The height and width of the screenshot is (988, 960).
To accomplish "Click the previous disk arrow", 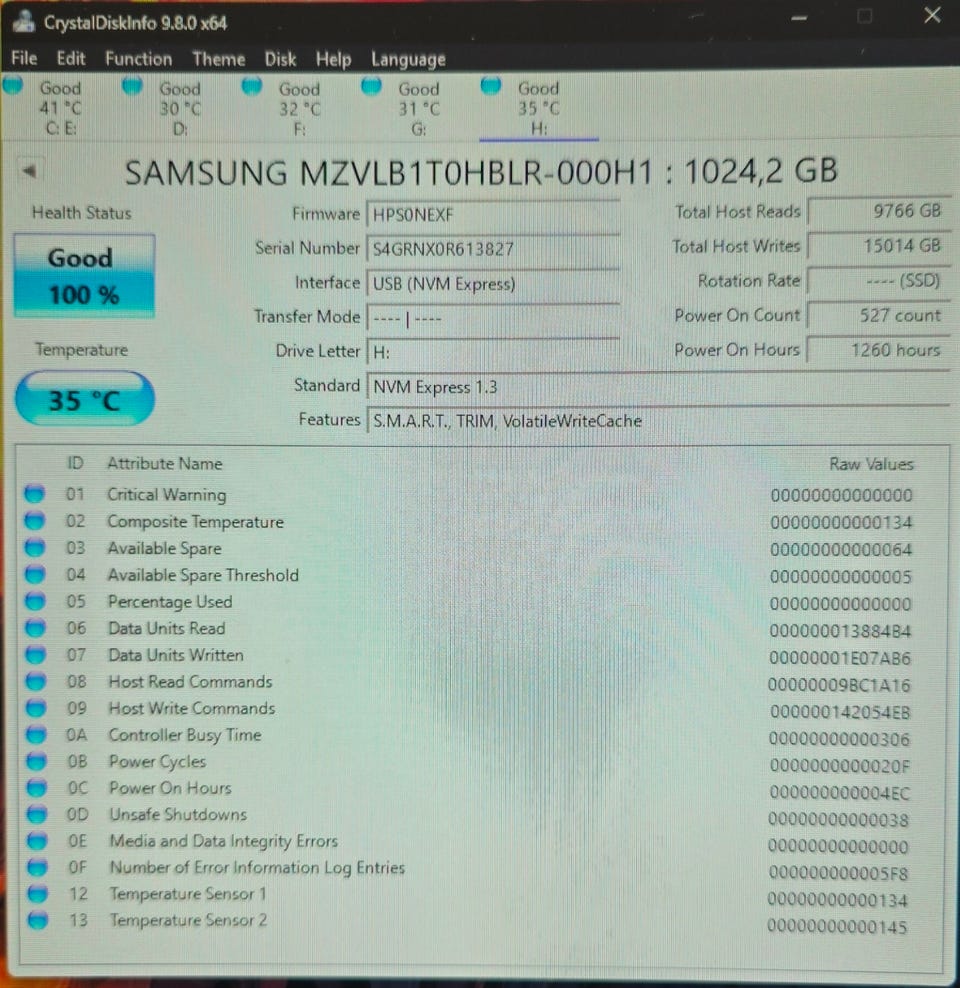I will pyautogui.click(x=30, y=171).
